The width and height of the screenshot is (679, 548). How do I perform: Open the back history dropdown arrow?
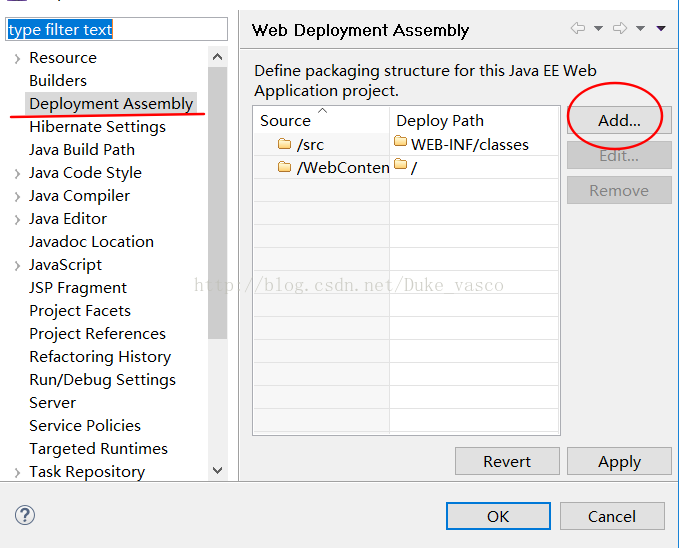tap(598, 29)
